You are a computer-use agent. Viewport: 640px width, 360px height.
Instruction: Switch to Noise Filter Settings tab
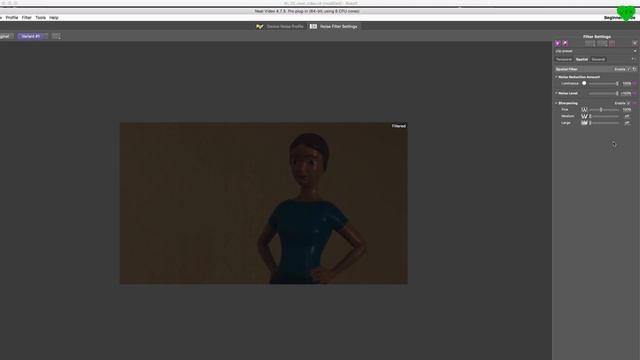338,27
